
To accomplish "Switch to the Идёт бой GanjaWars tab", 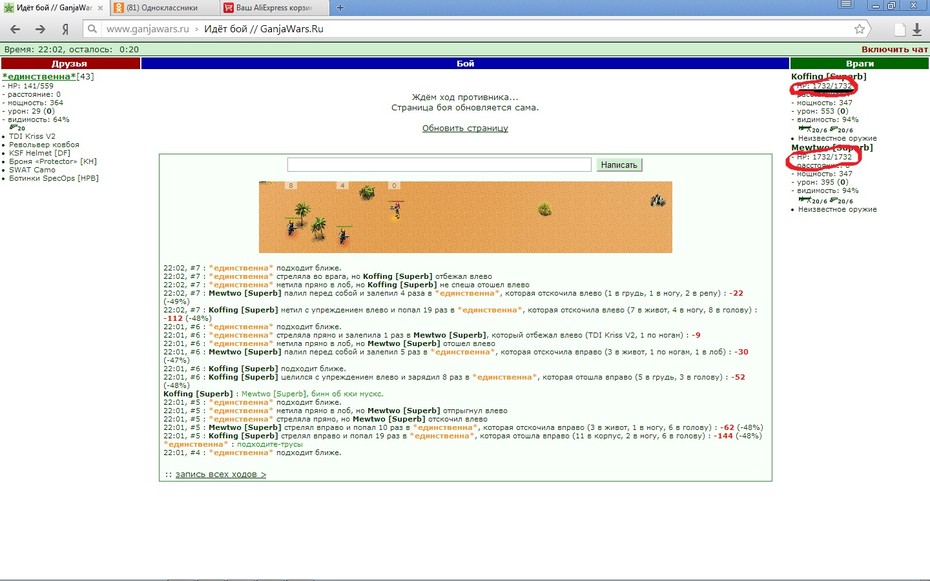I will pyautogui.click(x=53, y=8).
